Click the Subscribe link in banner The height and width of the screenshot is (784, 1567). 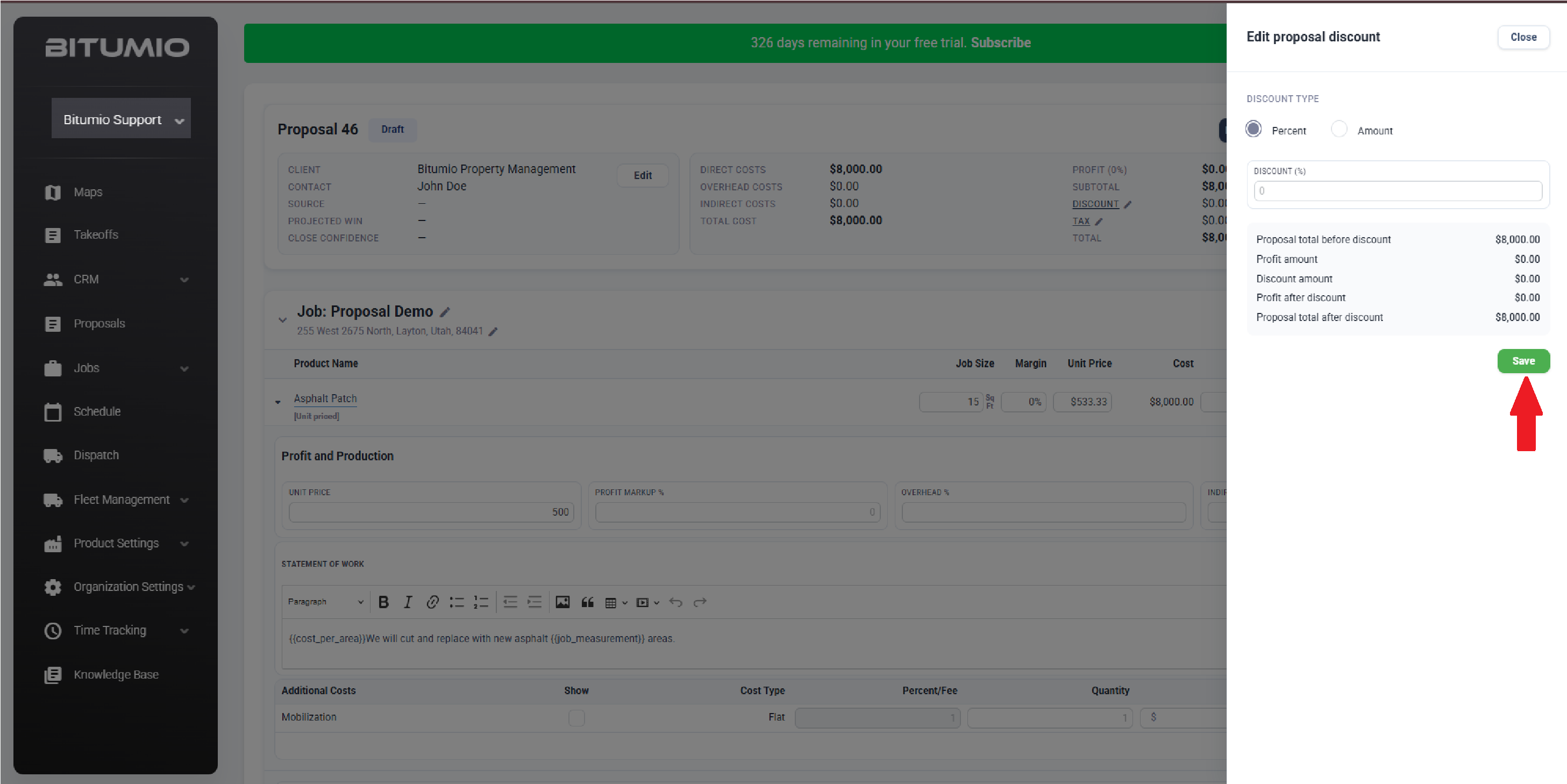[x=1001, y=42]
